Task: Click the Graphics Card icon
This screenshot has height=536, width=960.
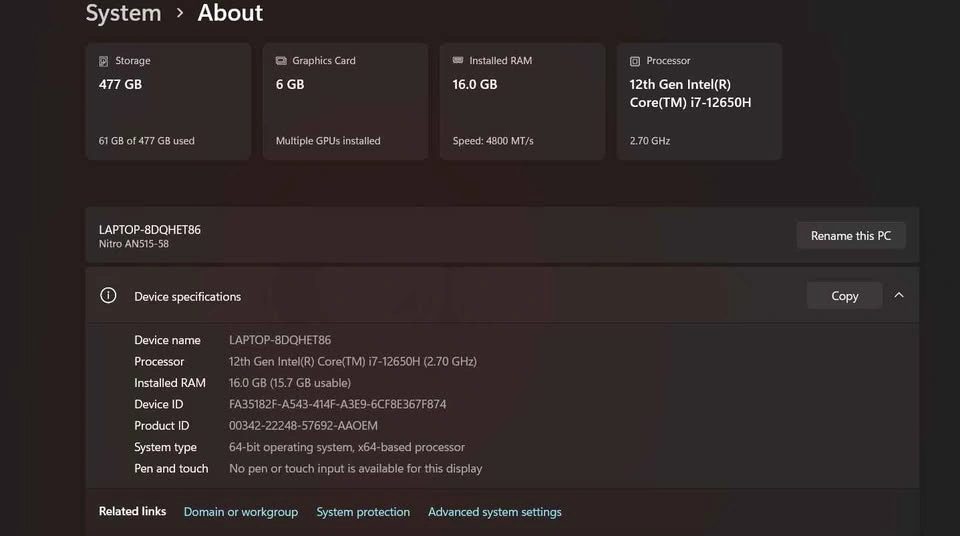Action: [x=281, y=61]
